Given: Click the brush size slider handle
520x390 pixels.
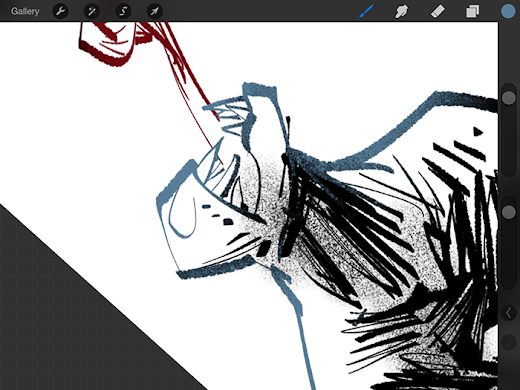Looking at the screenshot, I should (509, 98).
